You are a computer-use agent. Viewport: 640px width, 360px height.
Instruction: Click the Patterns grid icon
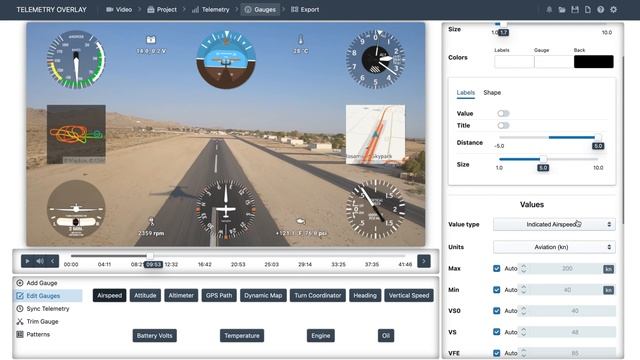pos(20,334)
